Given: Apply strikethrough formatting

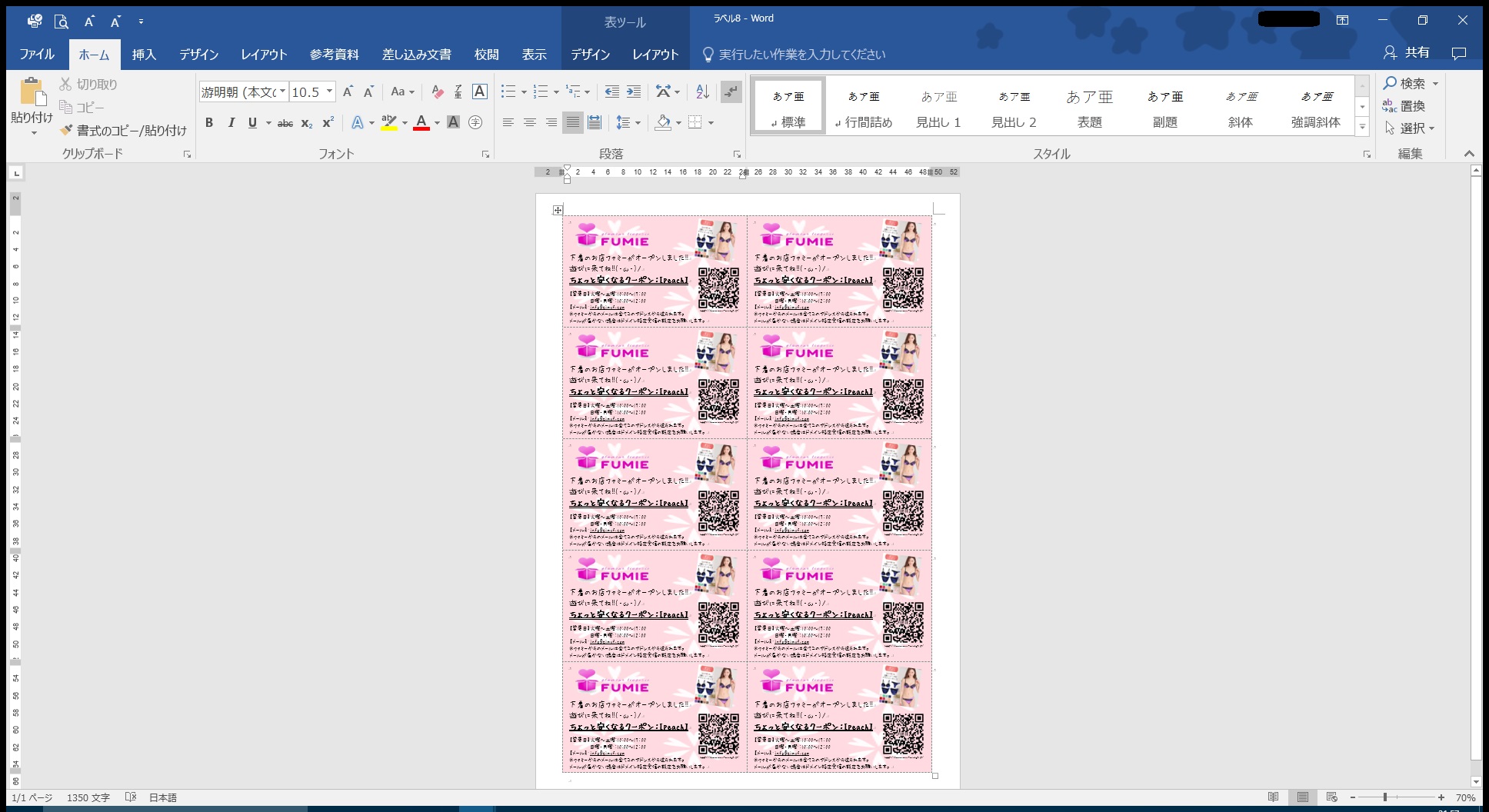Looking at the screenshot, I should (x=285, y=123).
